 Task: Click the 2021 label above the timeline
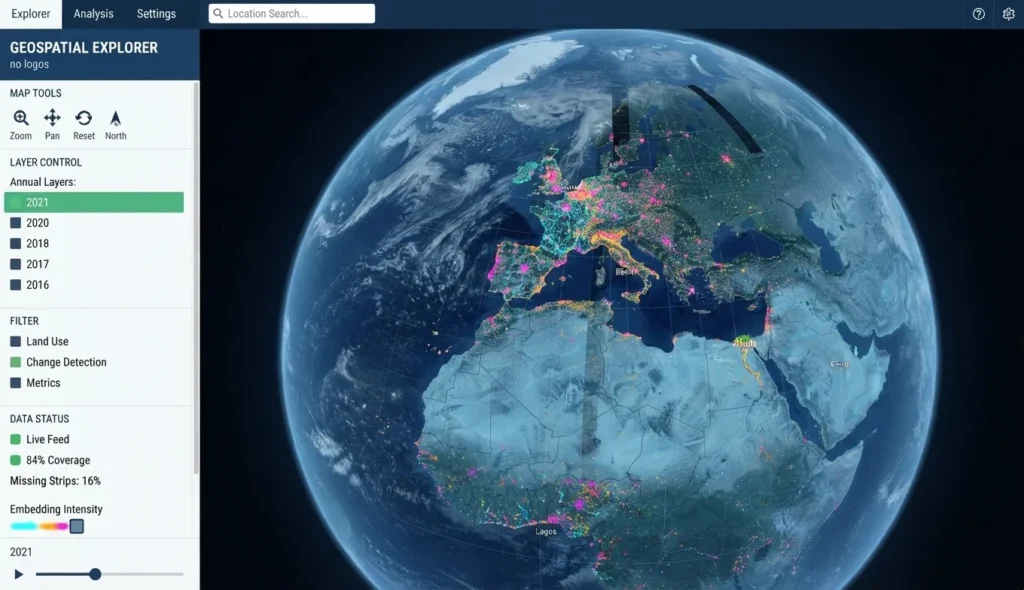coord(21,552)
